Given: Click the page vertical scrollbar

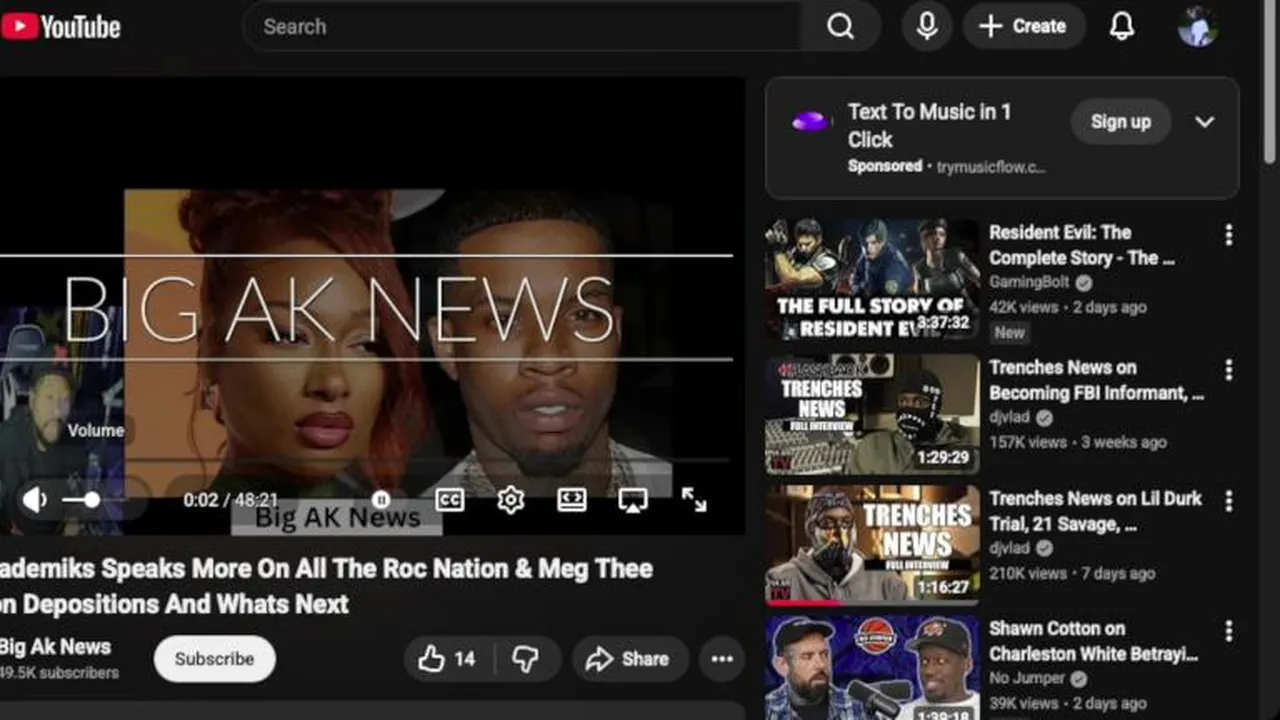Looking at the screenshot, I should [1271, 80].
